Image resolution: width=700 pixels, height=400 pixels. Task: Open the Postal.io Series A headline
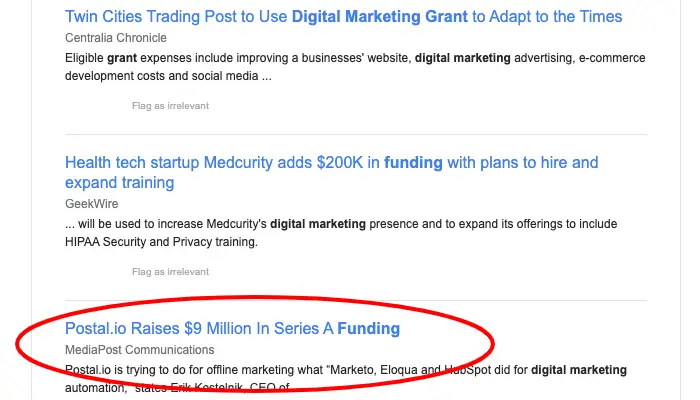(200, 328)
